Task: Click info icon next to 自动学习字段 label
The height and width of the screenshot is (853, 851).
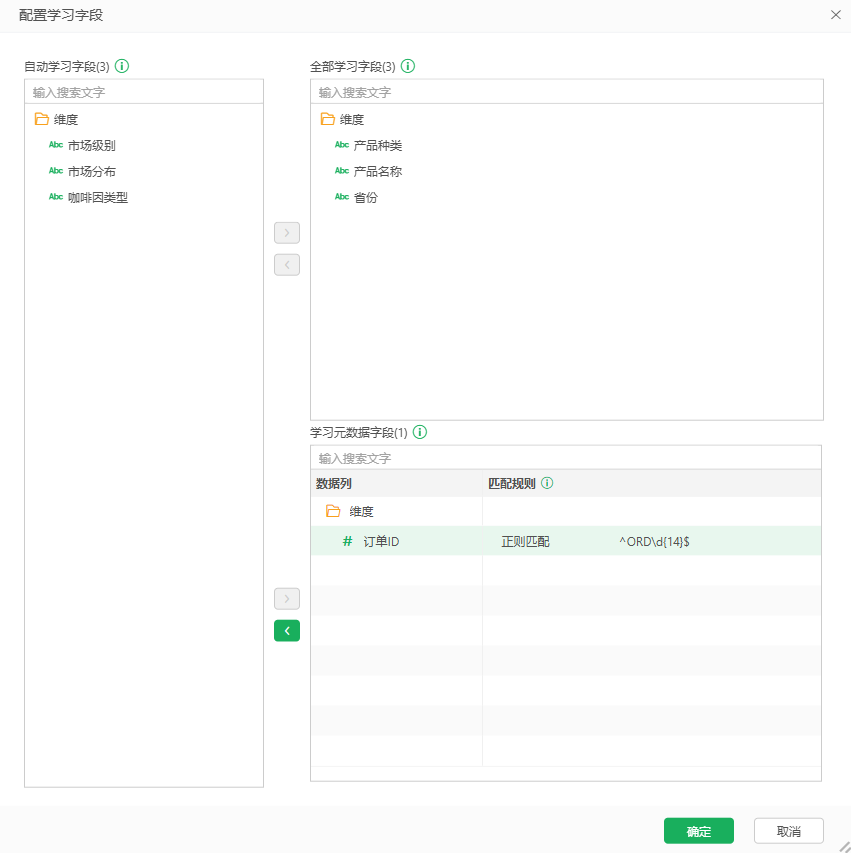Action: tap(122, 67)
